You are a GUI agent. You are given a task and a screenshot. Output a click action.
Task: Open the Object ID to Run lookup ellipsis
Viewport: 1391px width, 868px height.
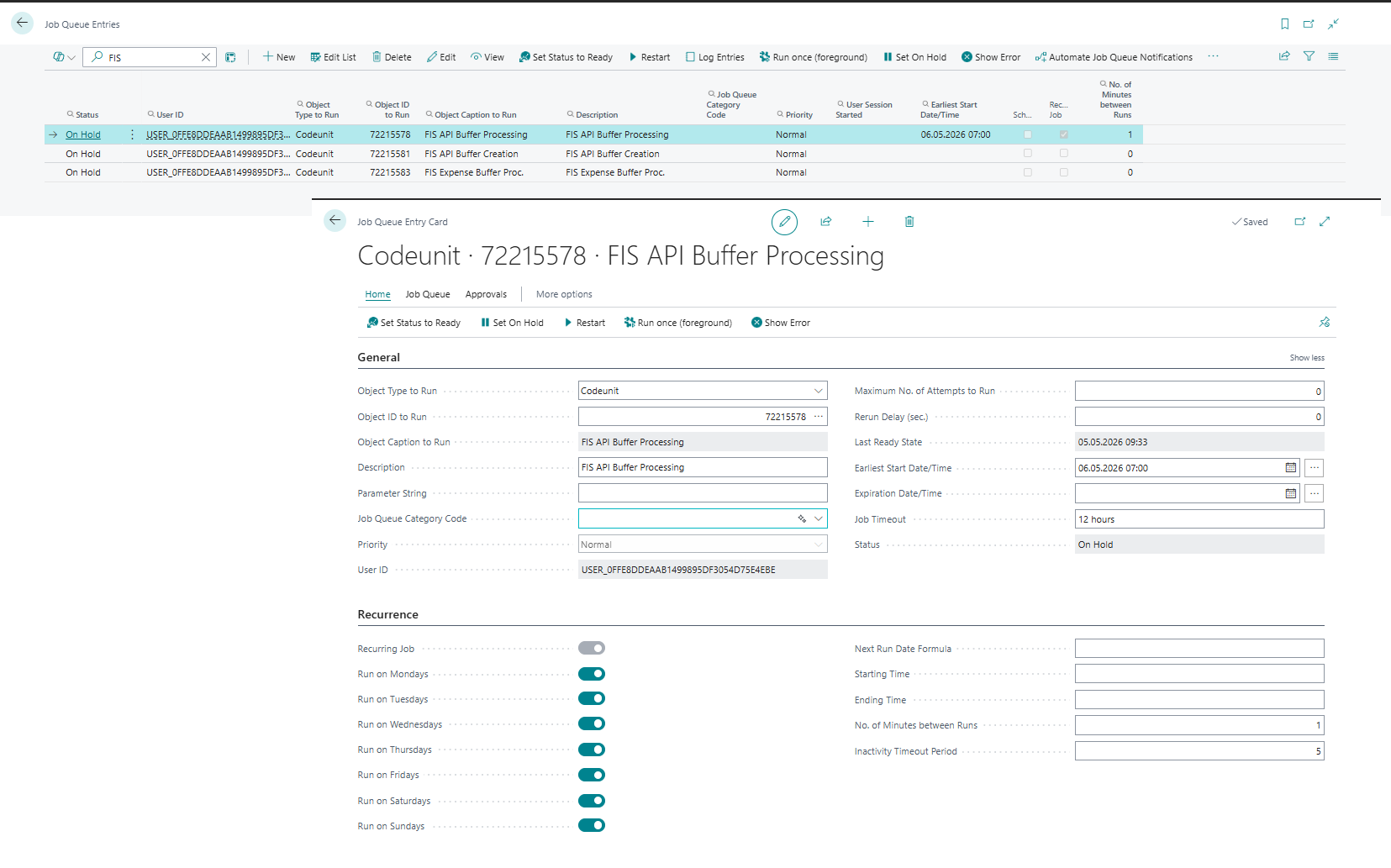point(819,417)
